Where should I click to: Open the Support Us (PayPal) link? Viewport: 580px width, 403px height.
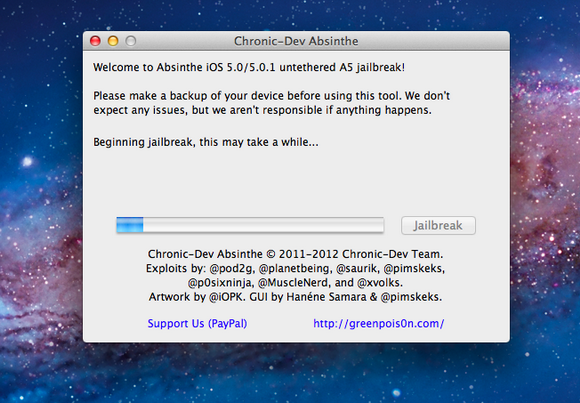197,323
